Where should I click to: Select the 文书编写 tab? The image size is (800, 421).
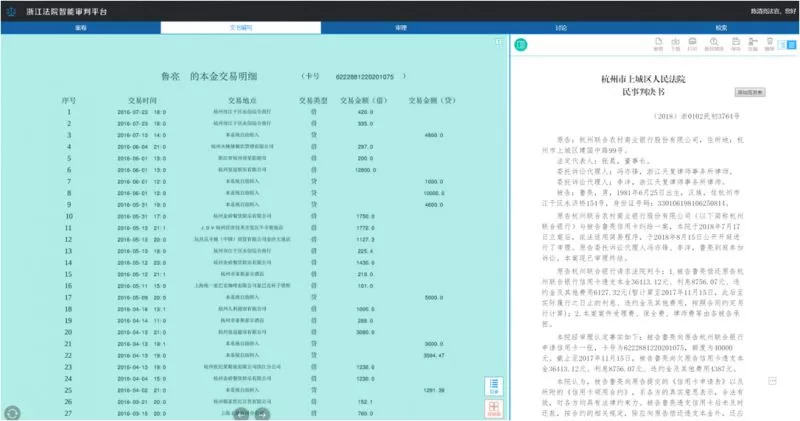[241, 28]
